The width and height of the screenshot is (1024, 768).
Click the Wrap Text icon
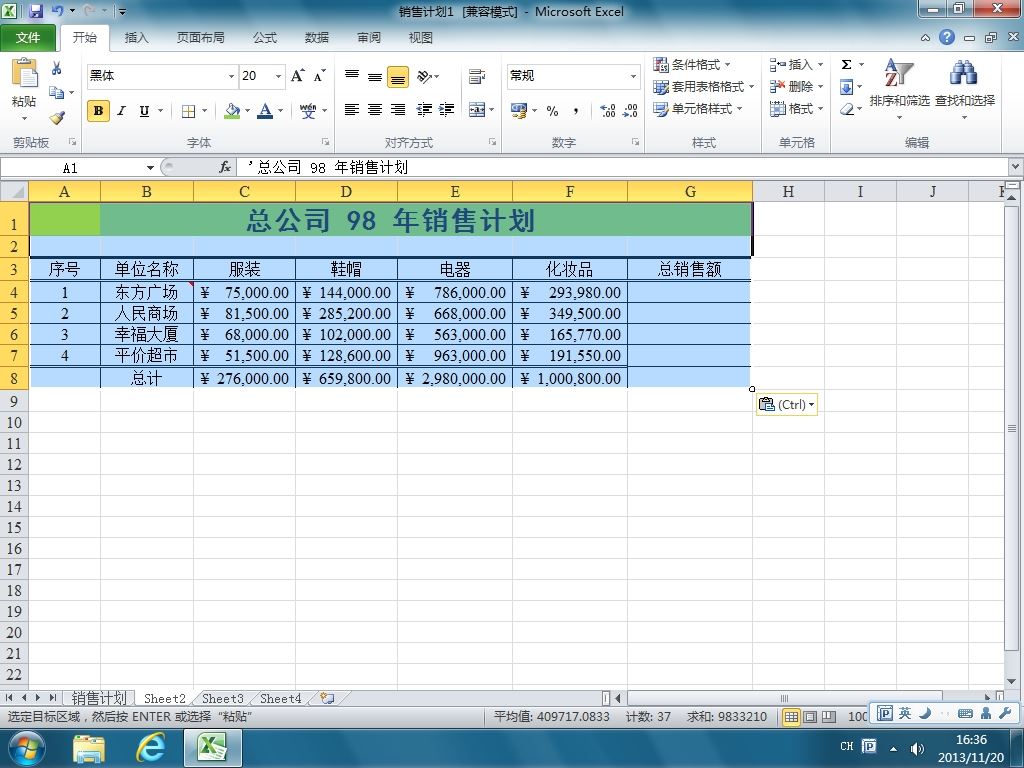pyautogui.click(x=477, y=76)
